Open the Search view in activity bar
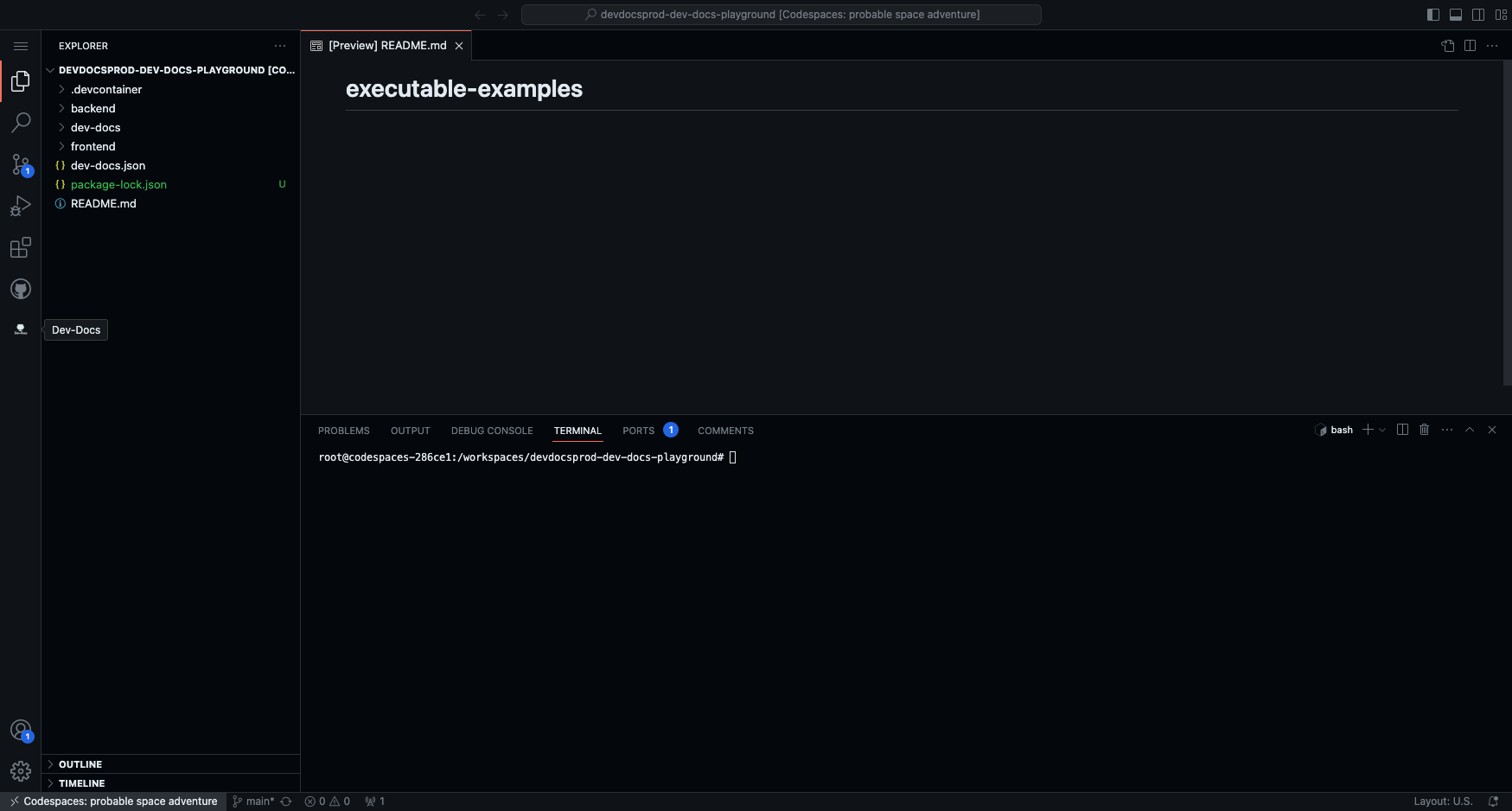 click(21, 123)
